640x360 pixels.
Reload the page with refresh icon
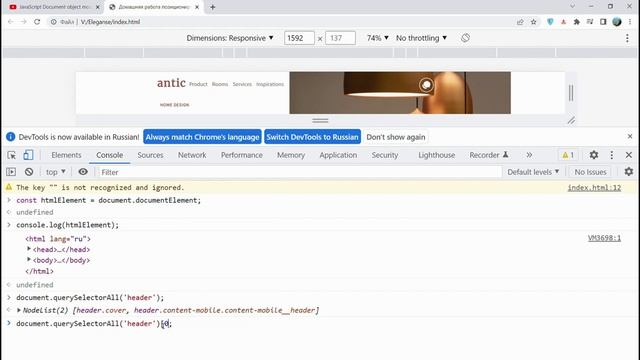point(37,22)
